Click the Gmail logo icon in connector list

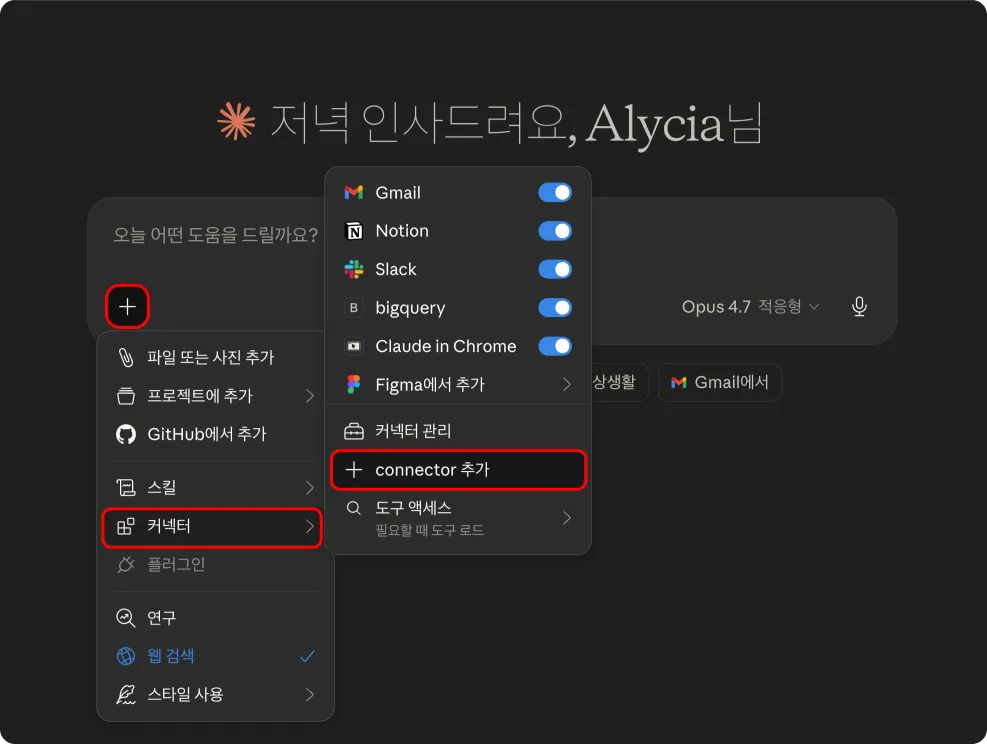pyautogui.click(x=354, y=192)
